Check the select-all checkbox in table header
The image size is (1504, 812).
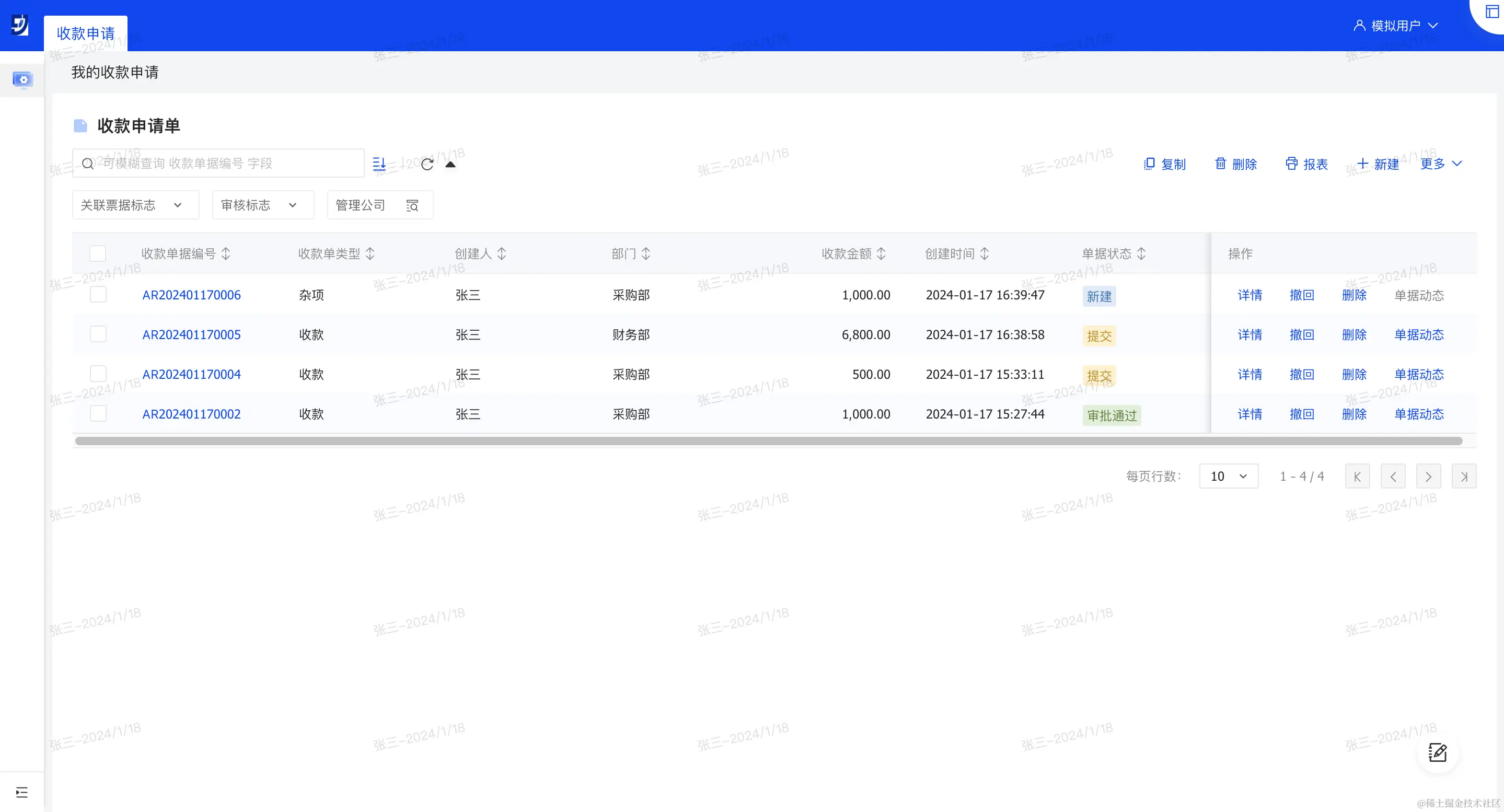[x=98, y=253]
